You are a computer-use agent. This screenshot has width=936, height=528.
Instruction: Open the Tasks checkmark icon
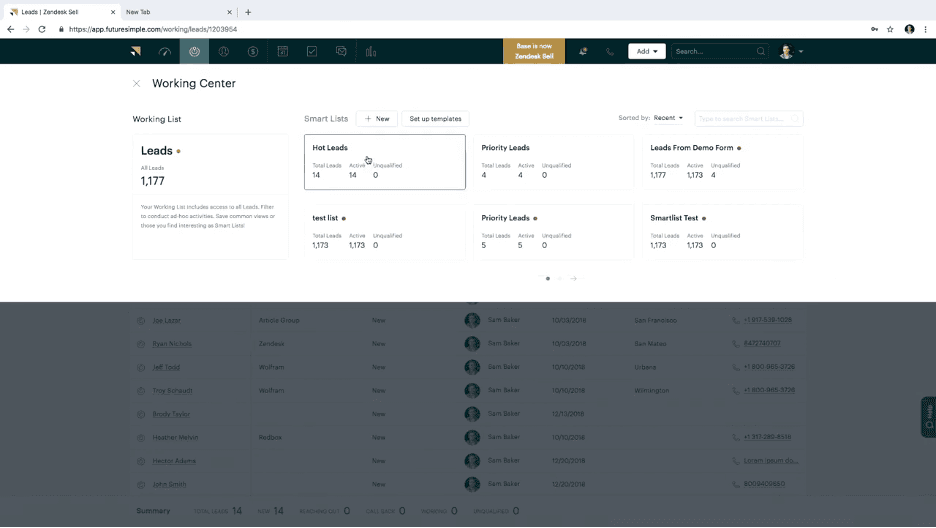click(312, 51)
